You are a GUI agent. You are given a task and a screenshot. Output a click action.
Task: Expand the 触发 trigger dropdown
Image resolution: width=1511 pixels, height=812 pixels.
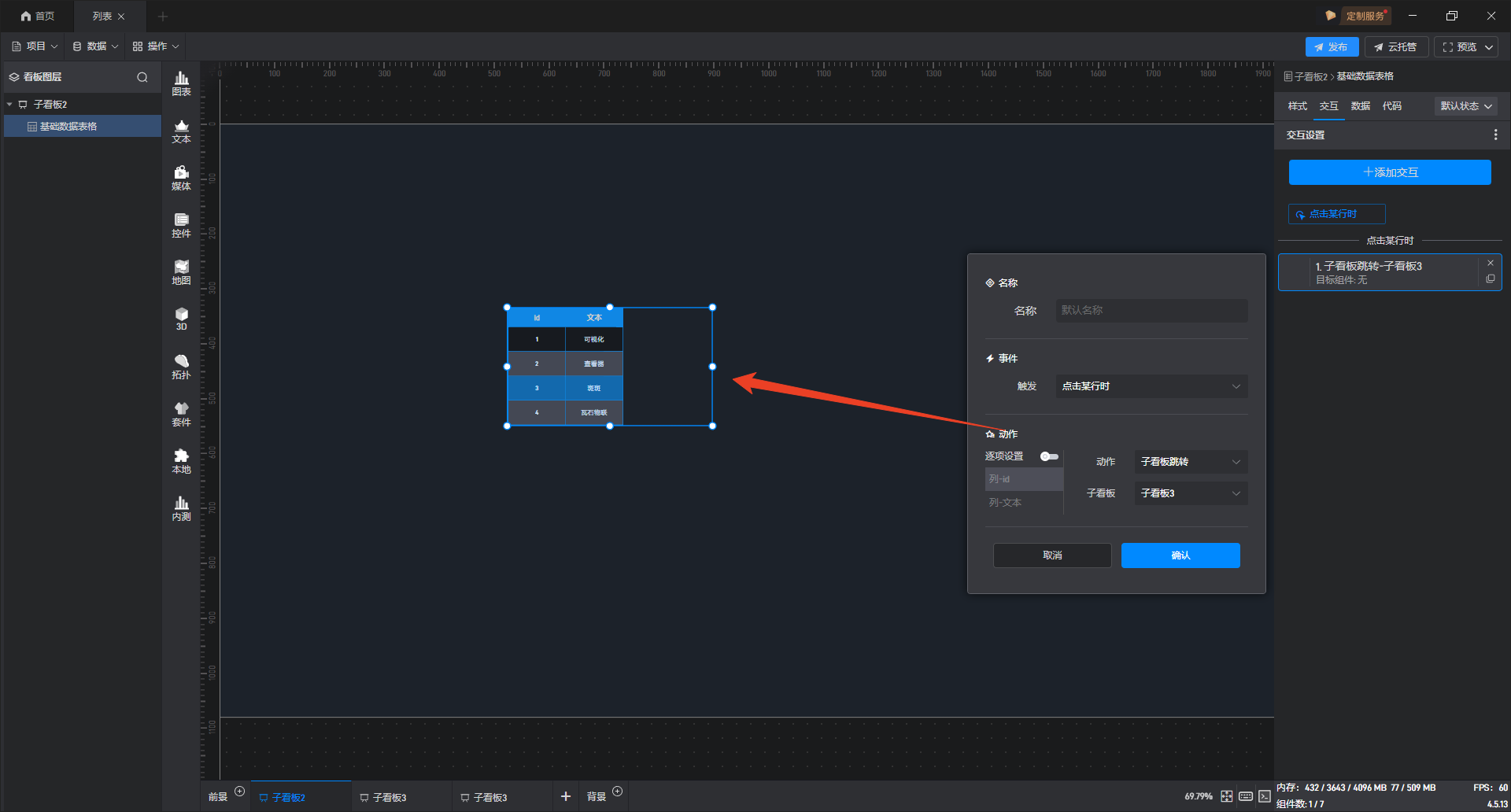pos(1151,386)
